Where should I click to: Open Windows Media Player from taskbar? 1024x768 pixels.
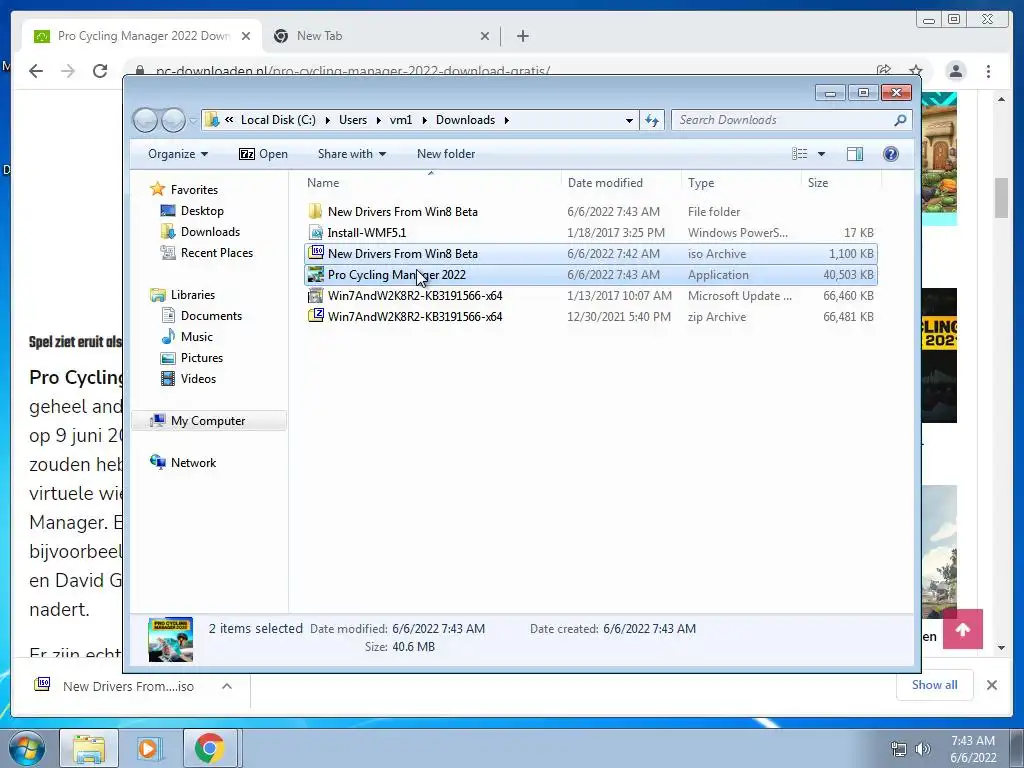click(150, 748)
